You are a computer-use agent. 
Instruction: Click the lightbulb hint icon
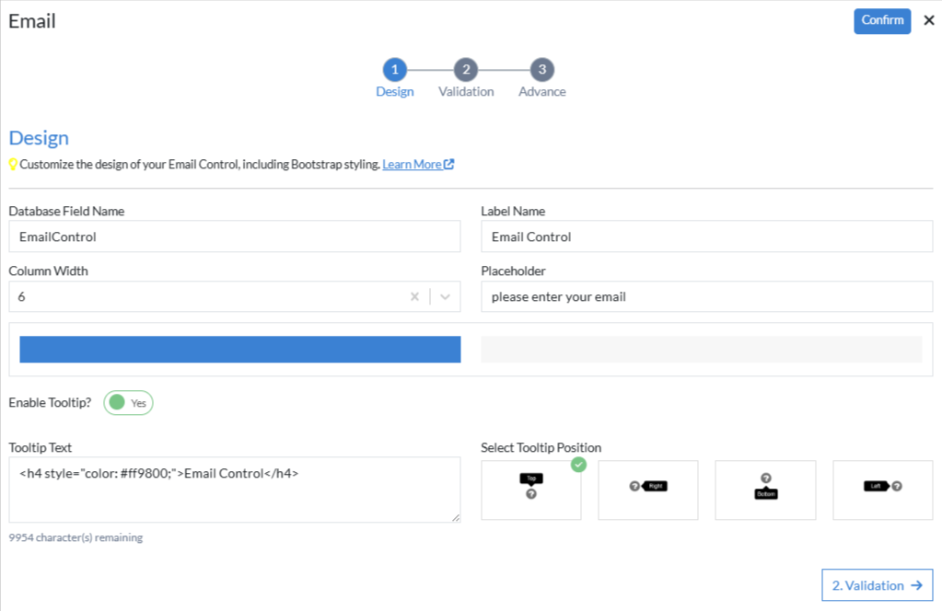tap(13, 164)
